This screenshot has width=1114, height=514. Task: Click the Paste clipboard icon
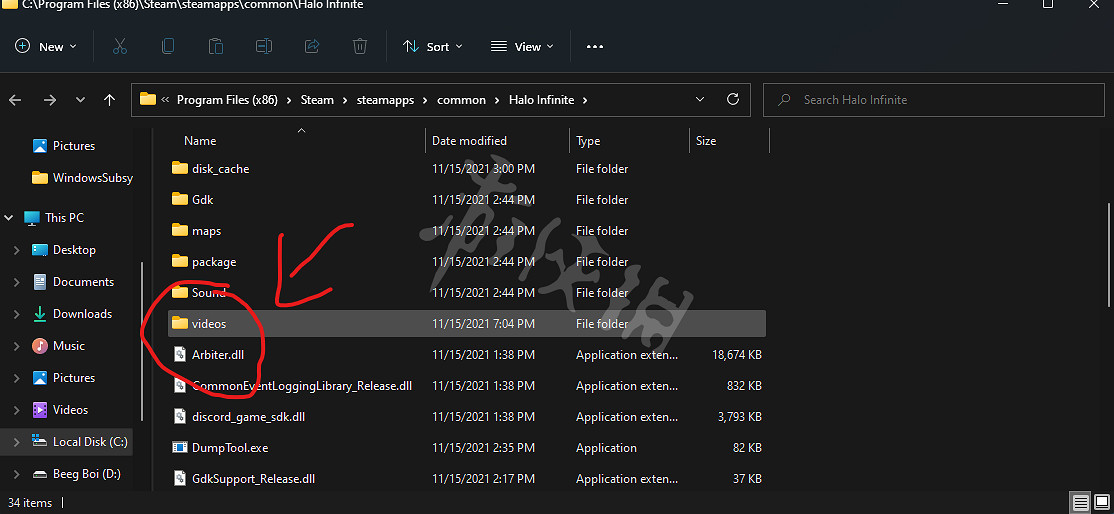click(x=216, y=46)
